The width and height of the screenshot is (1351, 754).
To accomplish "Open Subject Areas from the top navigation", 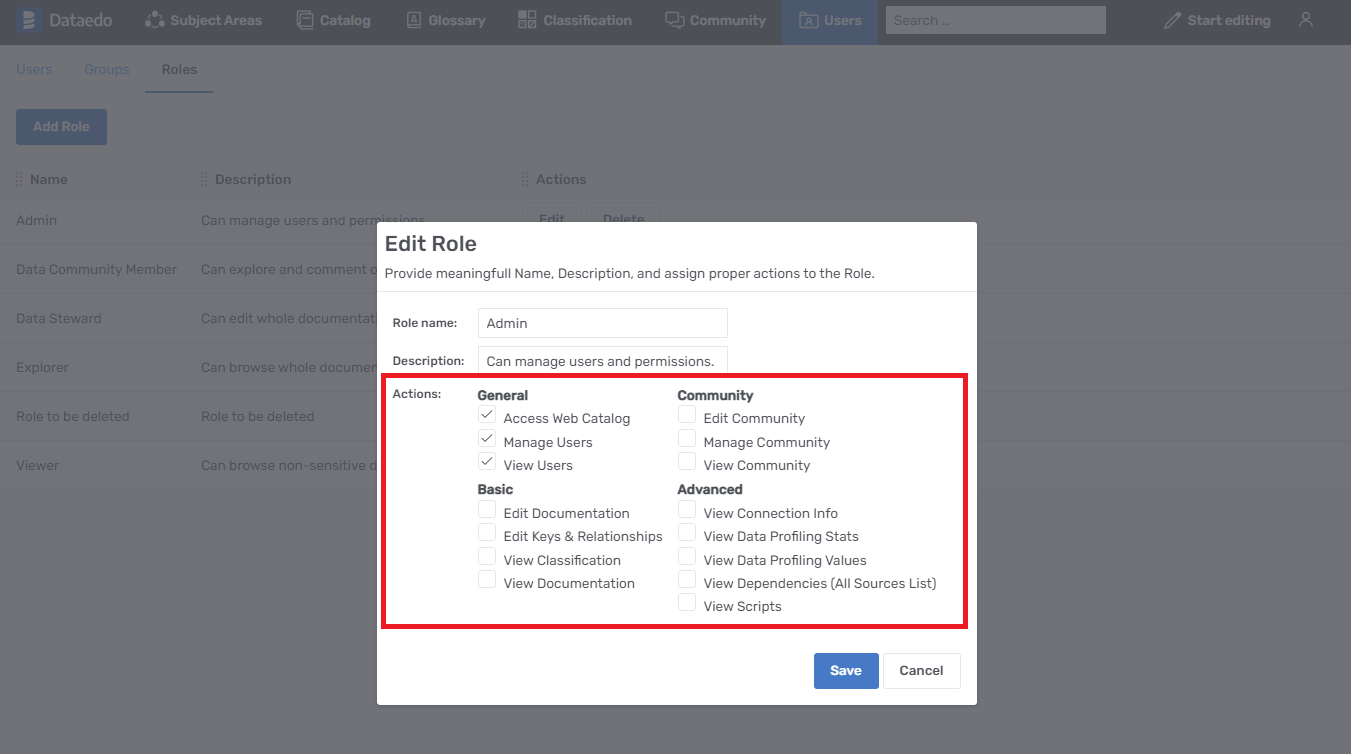I will 203,20.
